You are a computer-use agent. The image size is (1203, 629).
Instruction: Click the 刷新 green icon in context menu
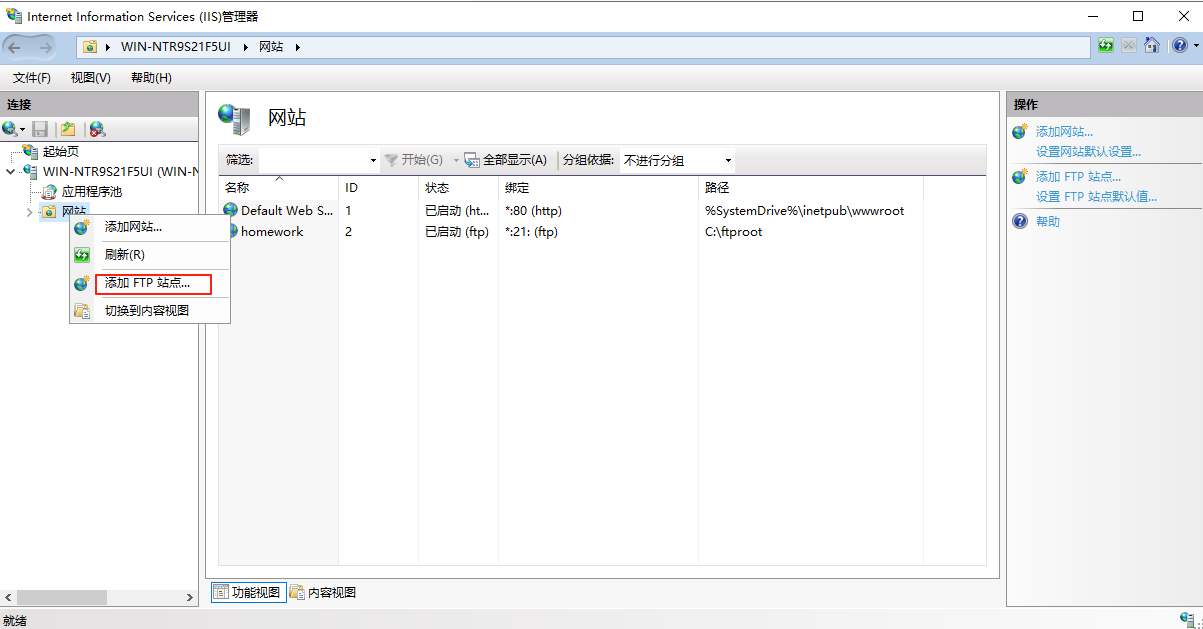[x=82, y=255]
